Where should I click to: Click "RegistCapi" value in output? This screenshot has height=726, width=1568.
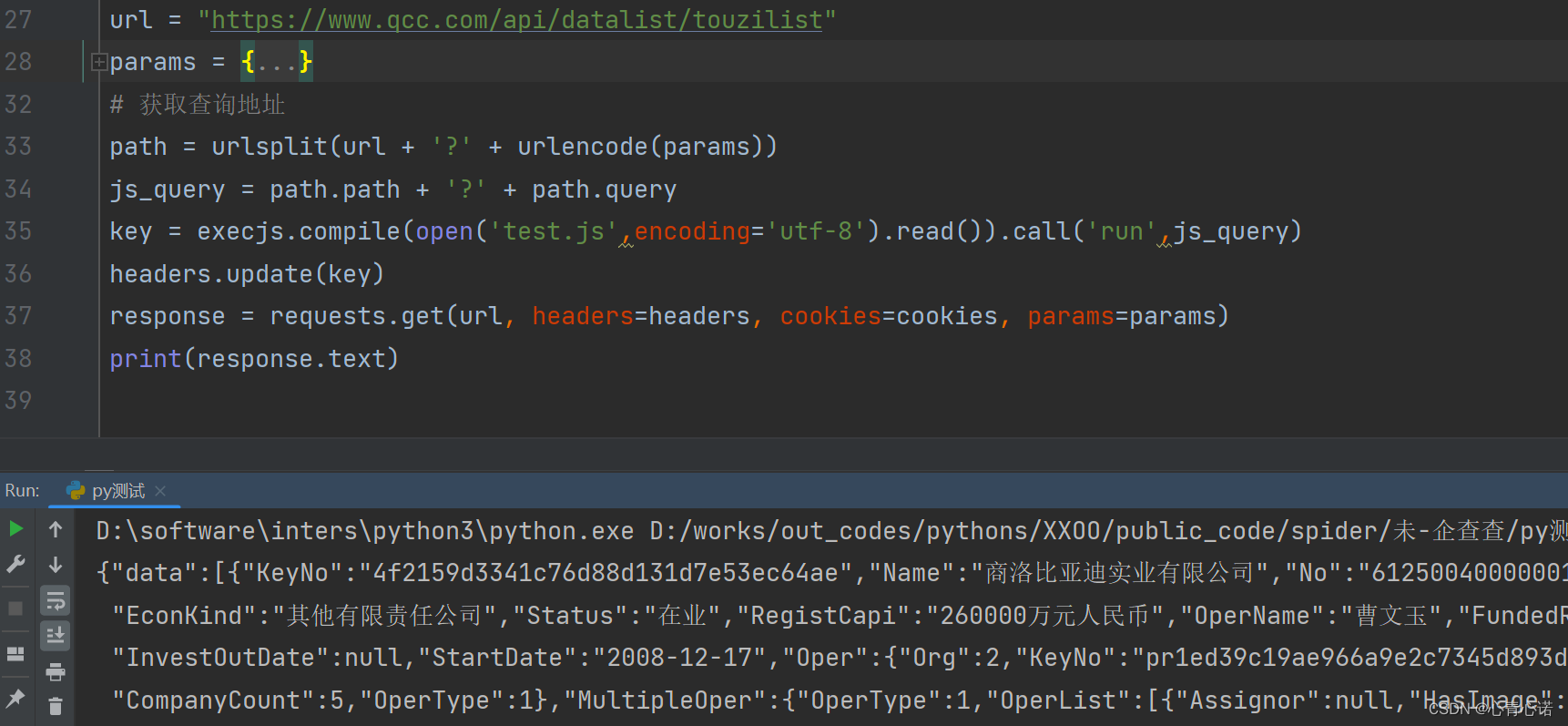pos(1045,616)
